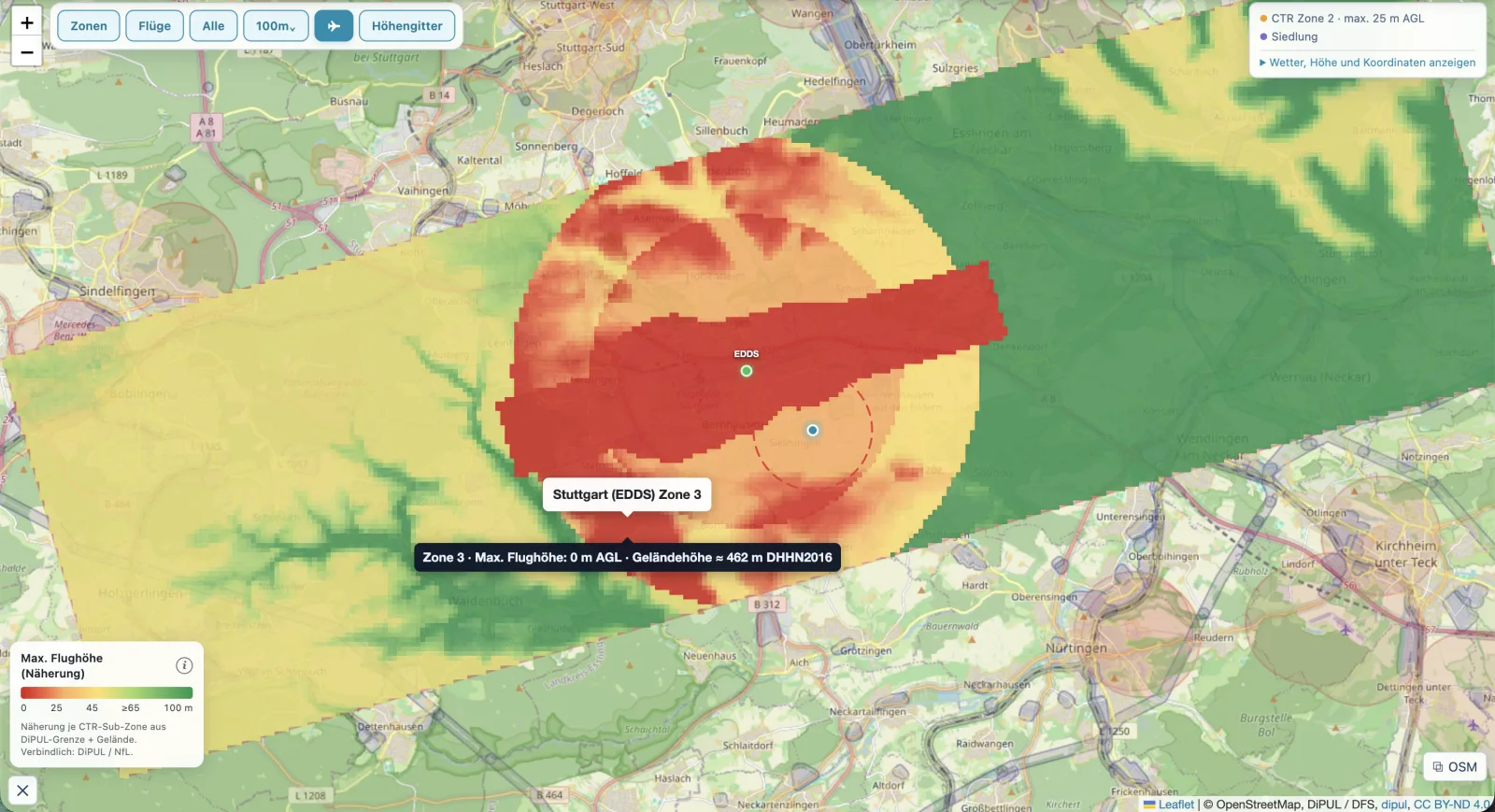The width and height of the screenshot is (1495, 812).
Task: Click the Siedlung legend entry
Action: click(x=1289, y=37)
